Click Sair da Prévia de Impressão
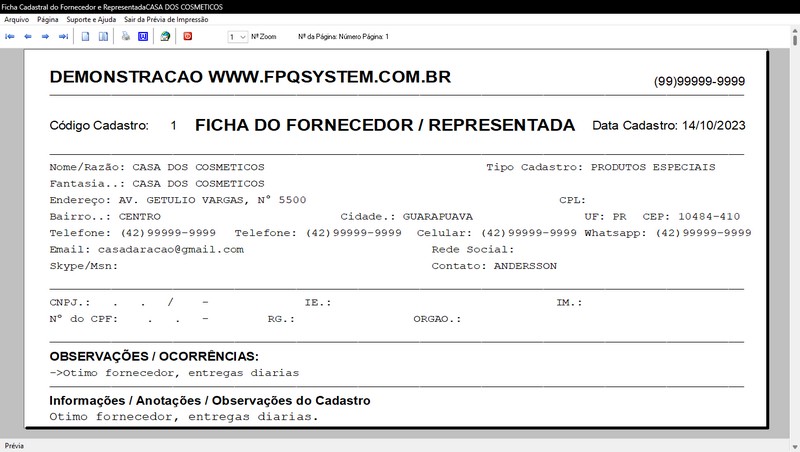800x452 pixels. coord(165,19)
